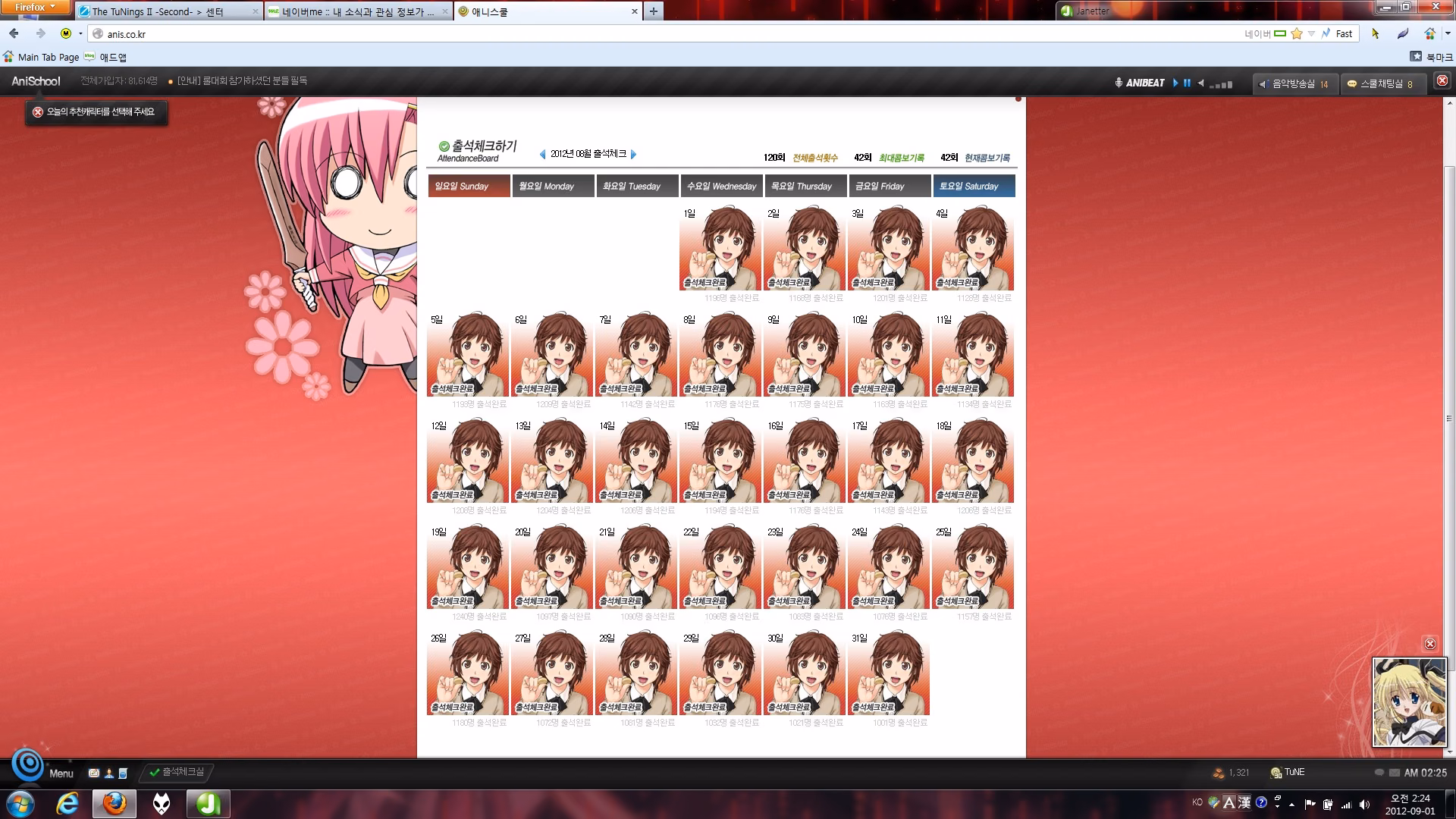This screenshot has height=819, width=1456.
Task: Bookmark this page with the star icon
Action: [1297, 33]
